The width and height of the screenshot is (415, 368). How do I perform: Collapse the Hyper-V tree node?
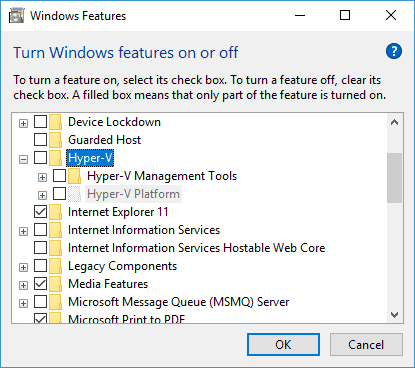[23, 160]
